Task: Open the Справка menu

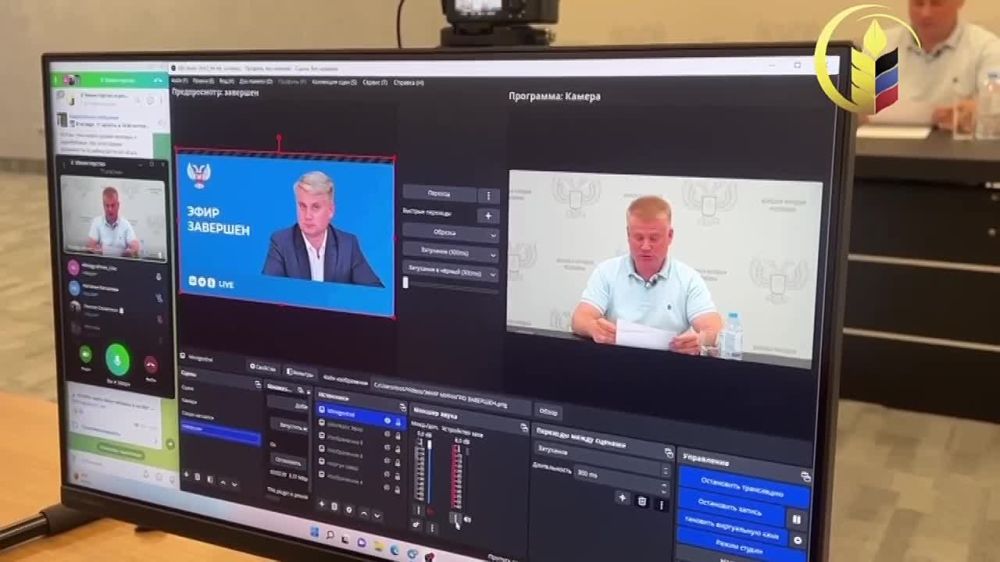Action: 408,82
